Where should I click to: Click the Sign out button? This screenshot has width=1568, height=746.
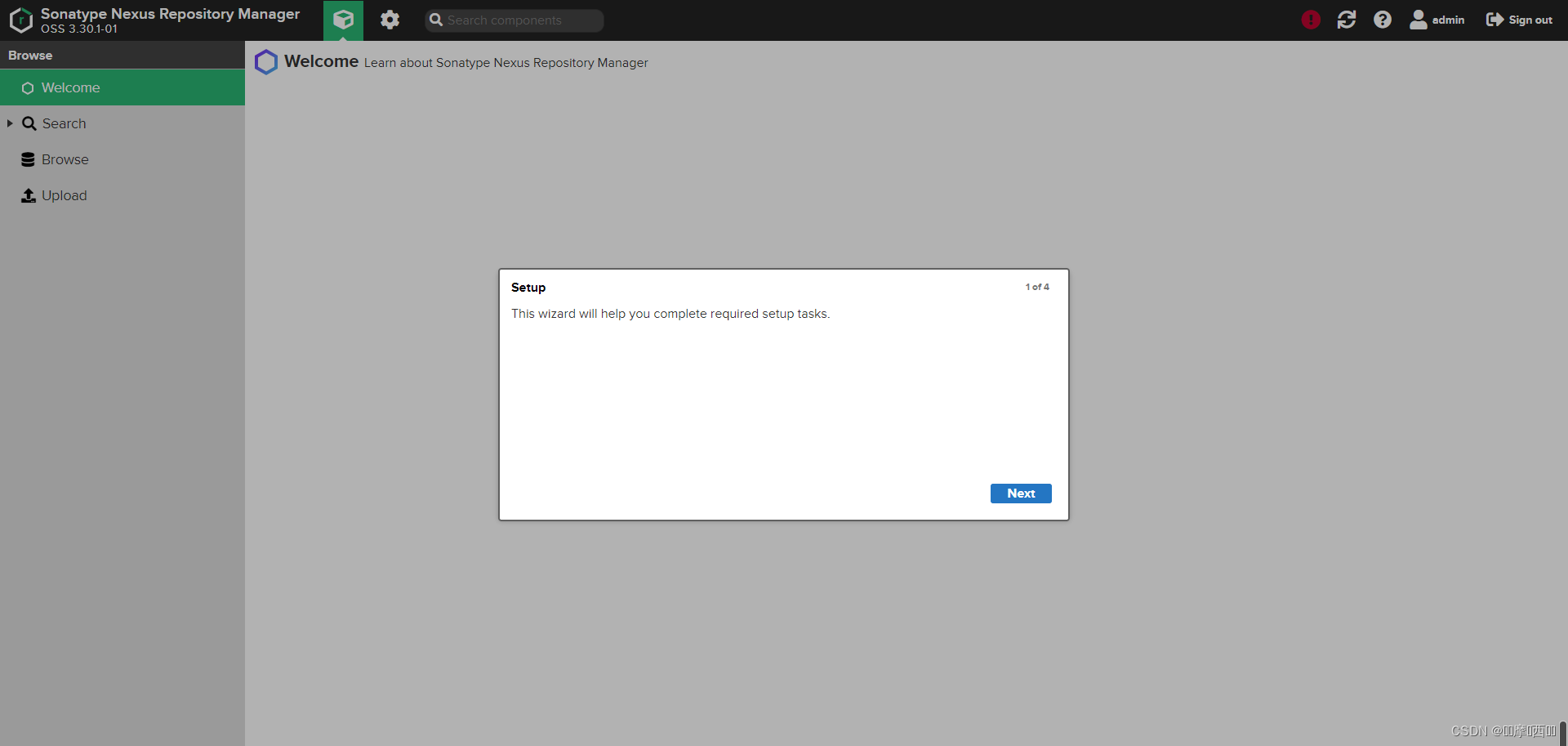click(1519, 20)
